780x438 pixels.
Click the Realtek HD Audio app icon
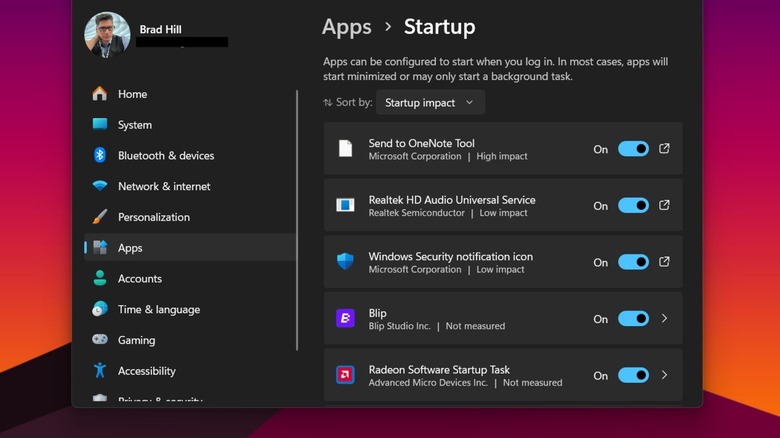345,205
